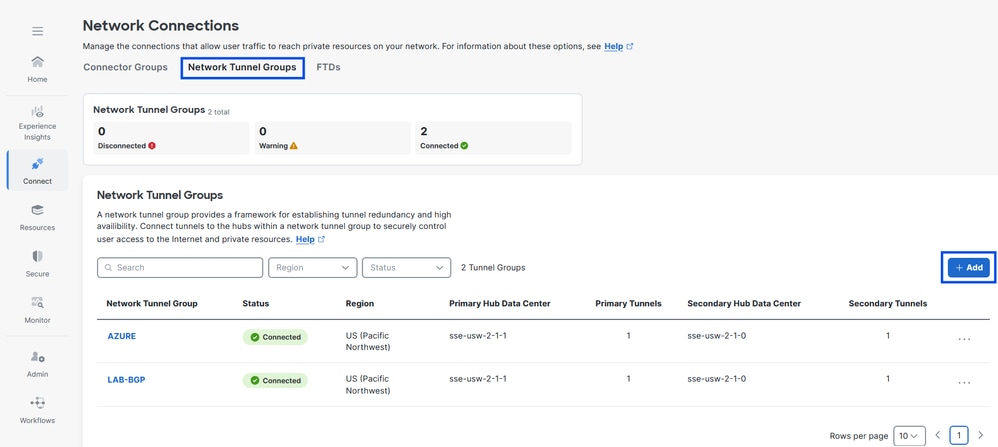Open the AZURE tunnel group link
This screenshot has width=998, height=447.
coord(121,336)
